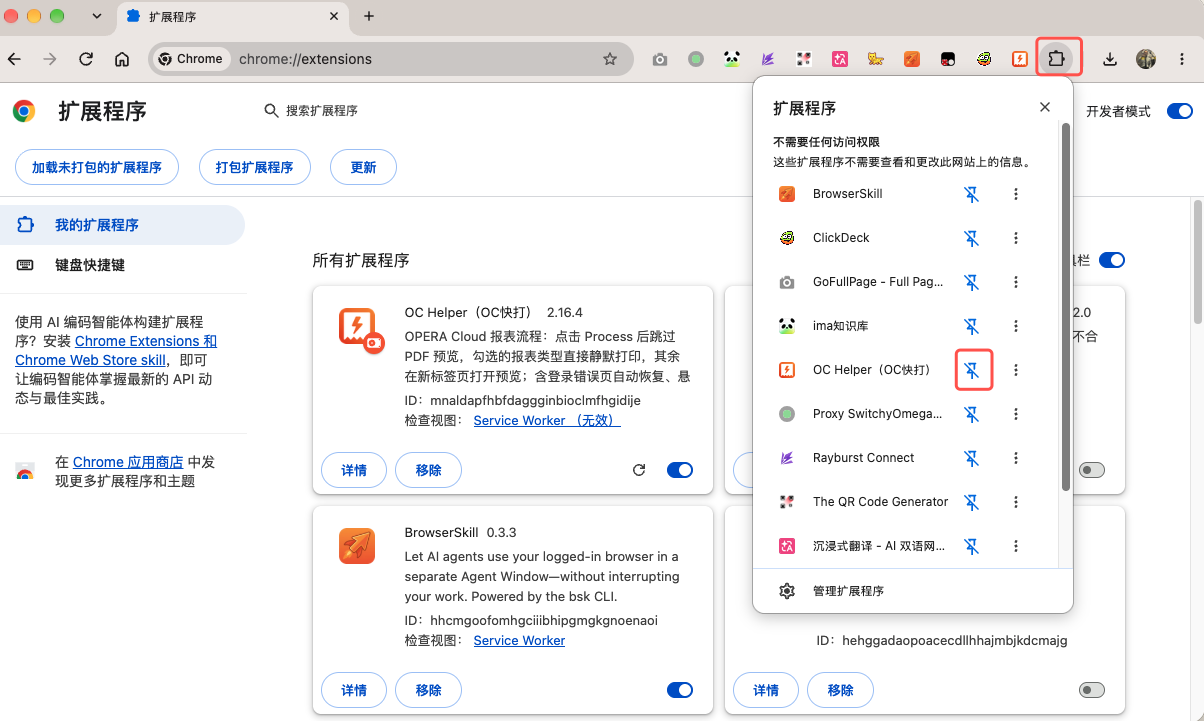
Task: Switch to the 扩展程序 browser tab
Action: (x=233, y=17)
